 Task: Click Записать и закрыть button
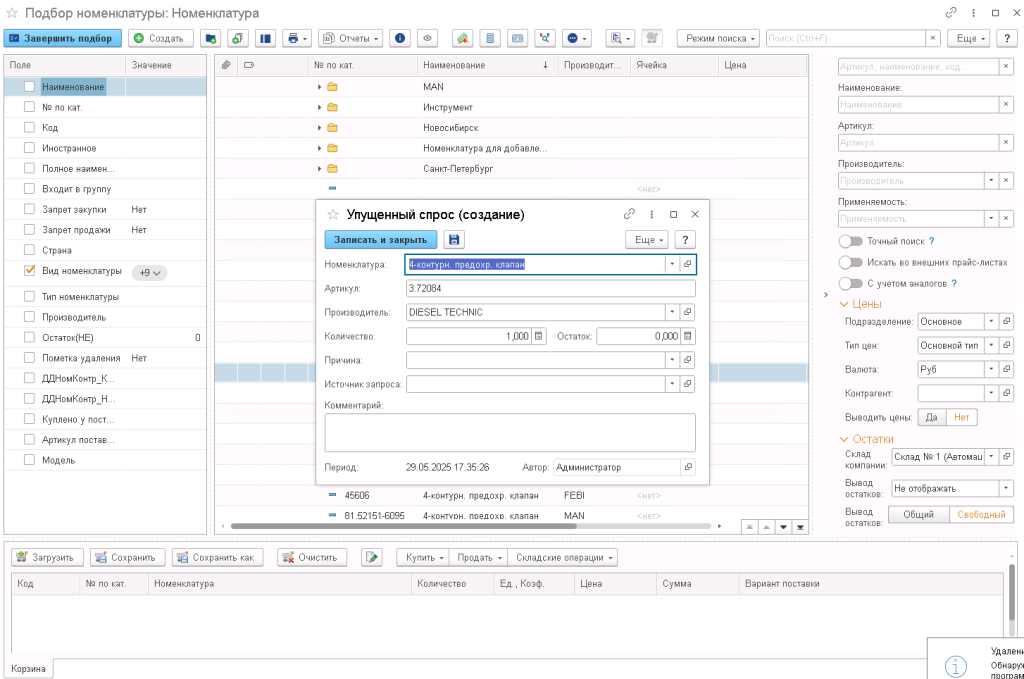[x=380, y=240]
